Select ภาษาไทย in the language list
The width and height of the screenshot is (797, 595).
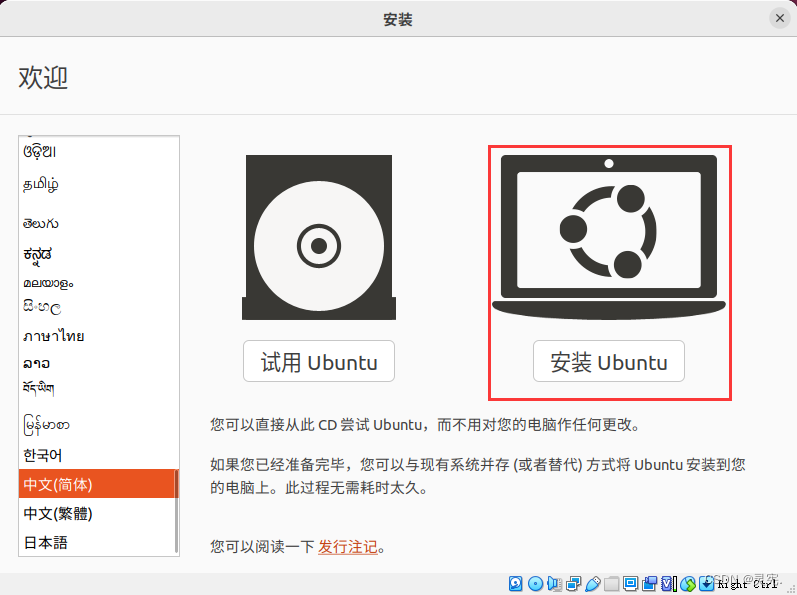[x=97, y=336]
